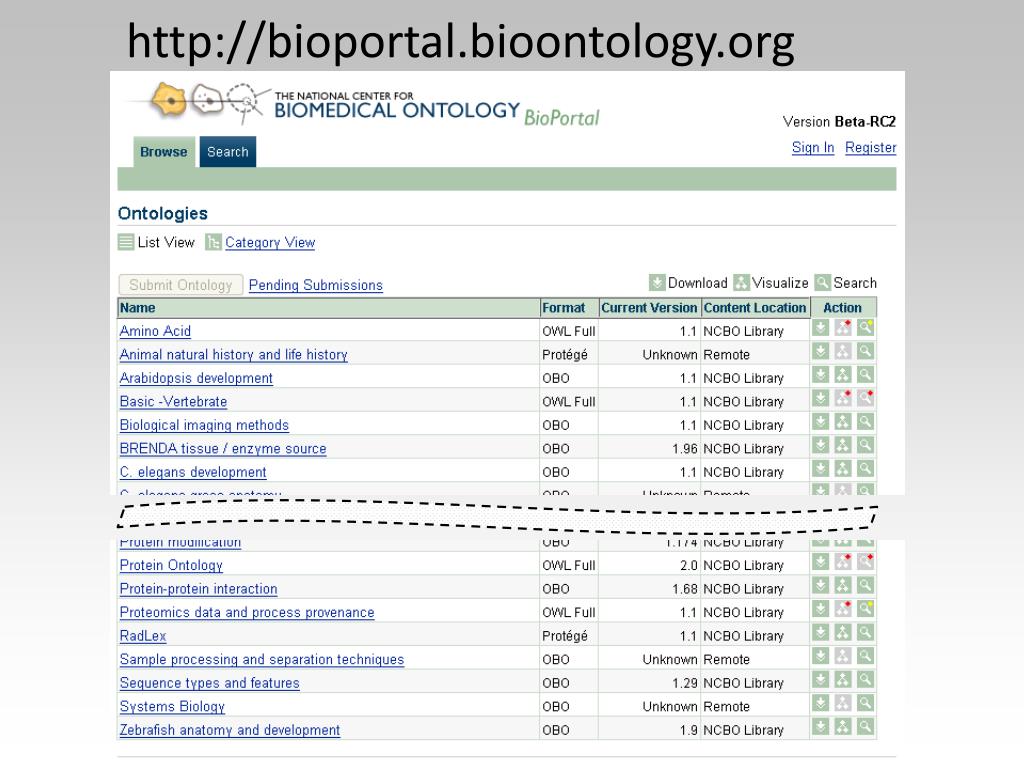Viewport: 1024px width, 768px height.
Task: Visualize Biological imaging methods ontology
Action: coord(843,422)
